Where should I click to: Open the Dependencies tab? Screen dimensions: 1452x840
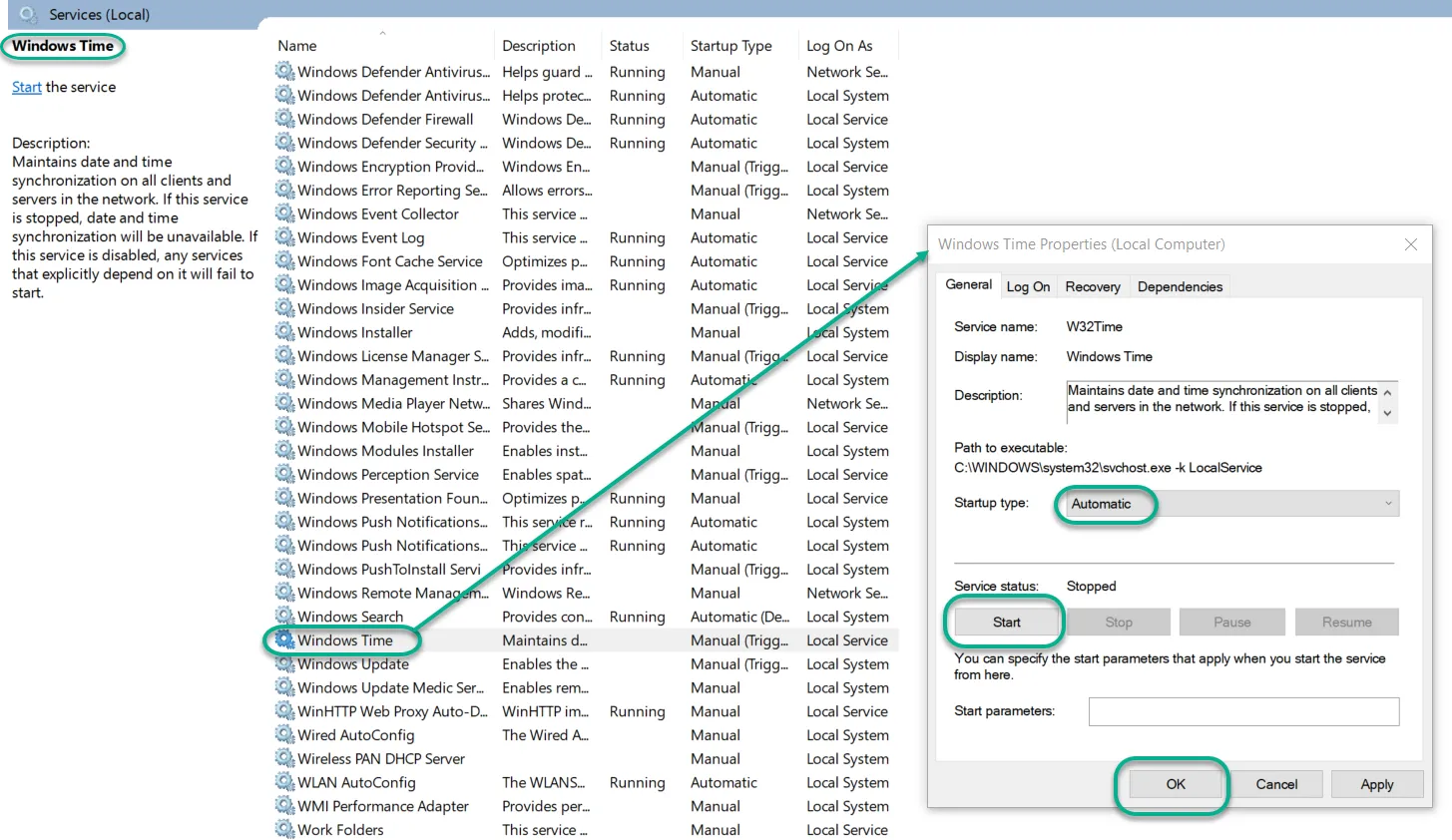tap(1180, 286)
